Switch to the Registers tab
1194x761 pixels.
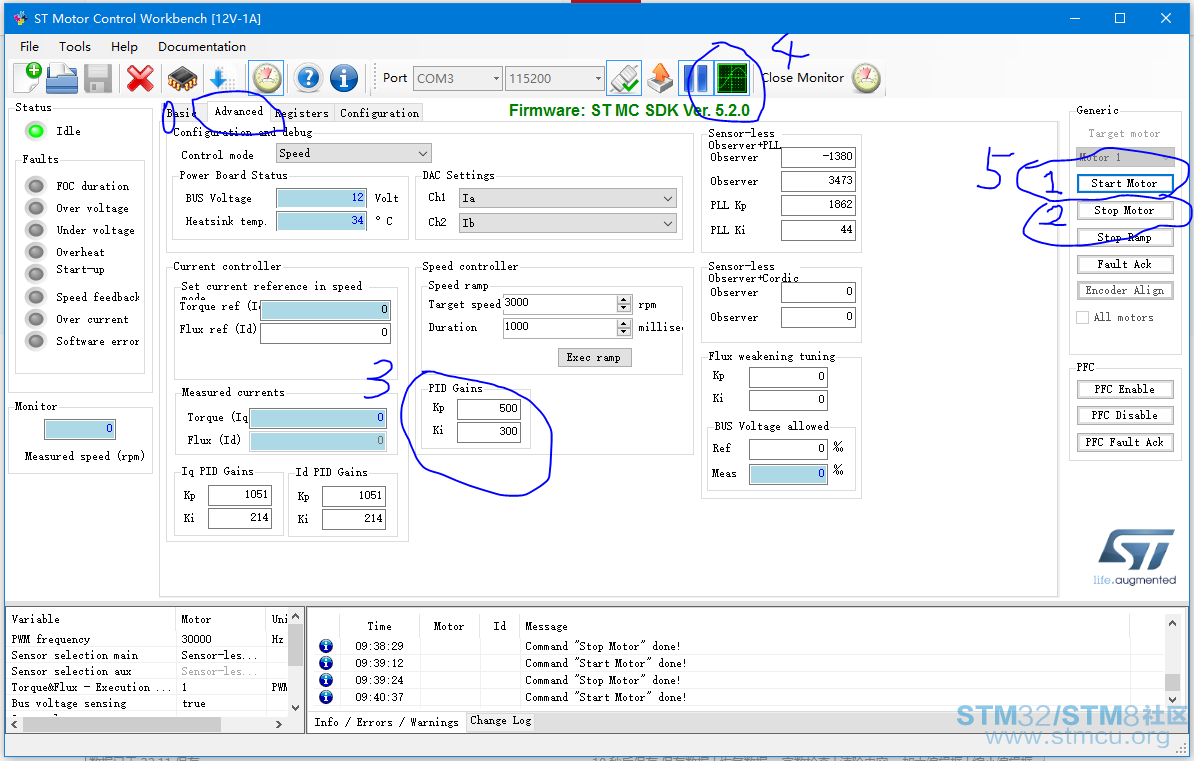302,113
